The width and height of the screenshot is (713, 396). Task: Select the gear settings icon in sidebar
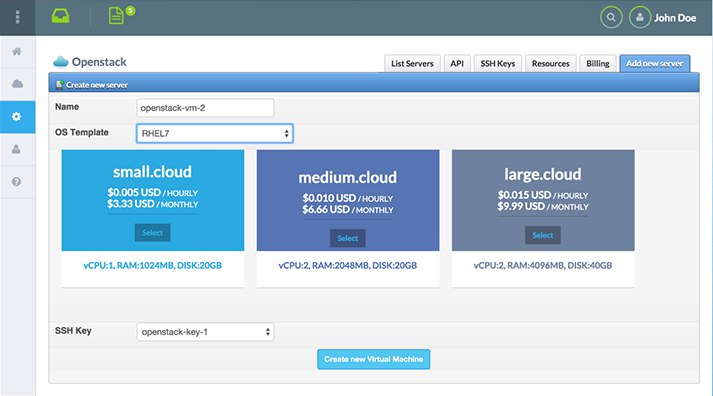pos(17,117)
